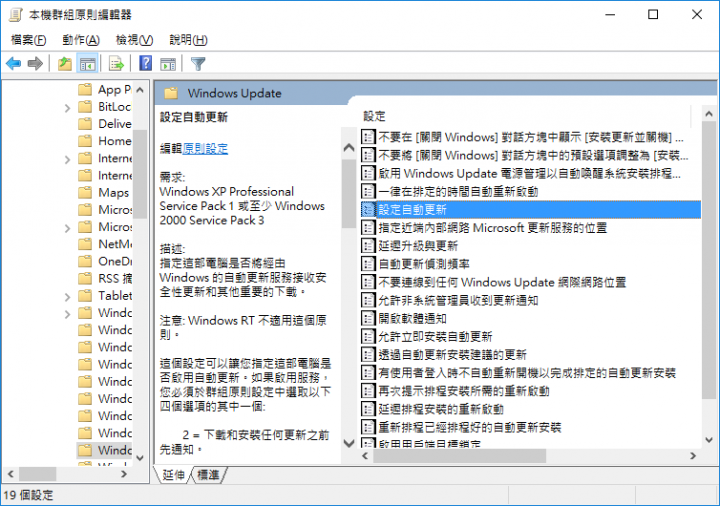Expand the BitLoc tree node
This screenshot has width=720, height=506.
tap(67, 108)
